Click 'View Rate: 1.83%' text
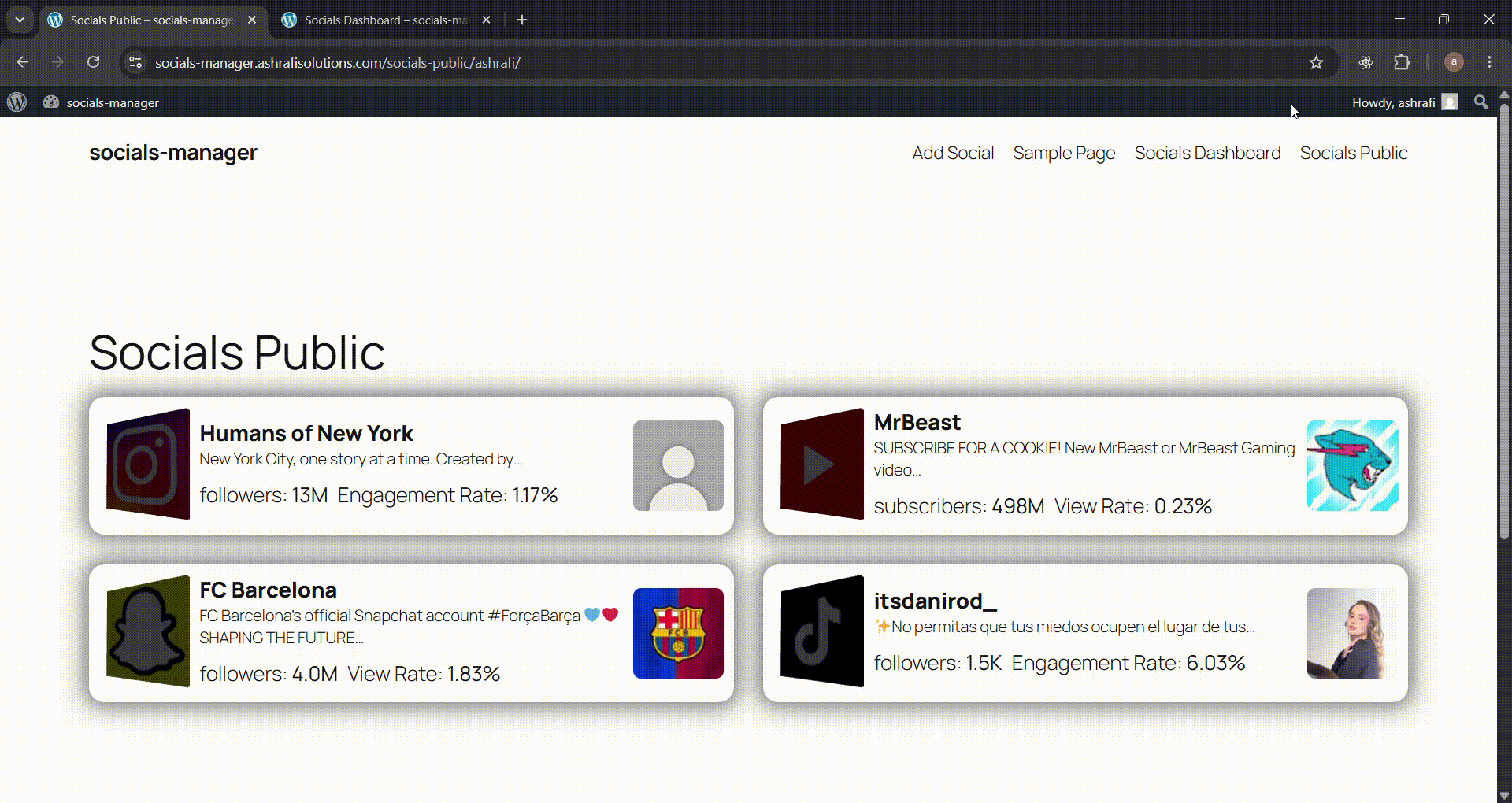Viewport: 1512px width, 803px height. pyautogui.click(x=424, y=674)
